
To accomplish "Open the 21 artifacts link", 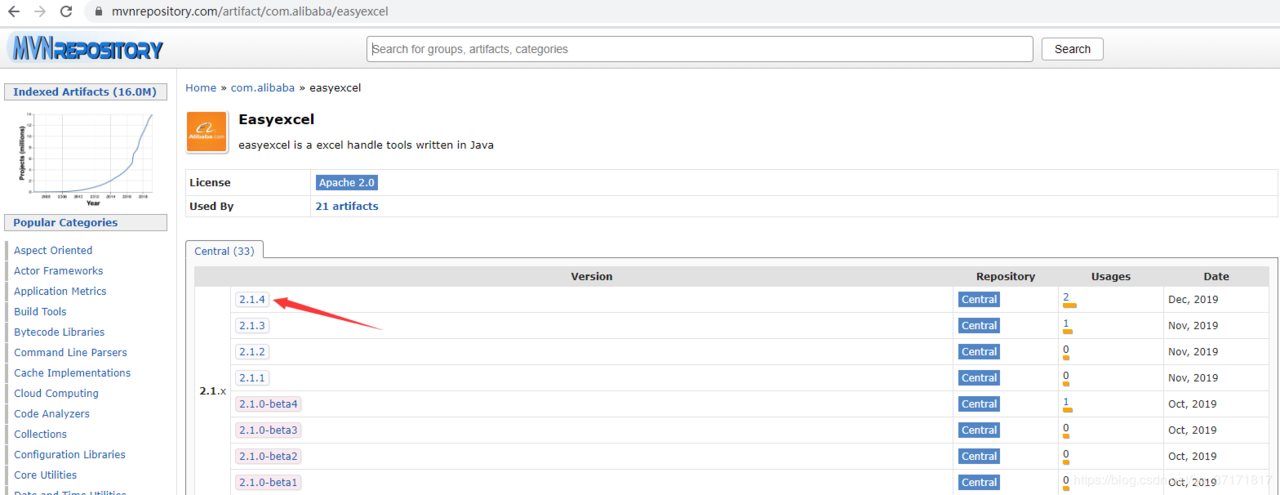I will point(346,206).
